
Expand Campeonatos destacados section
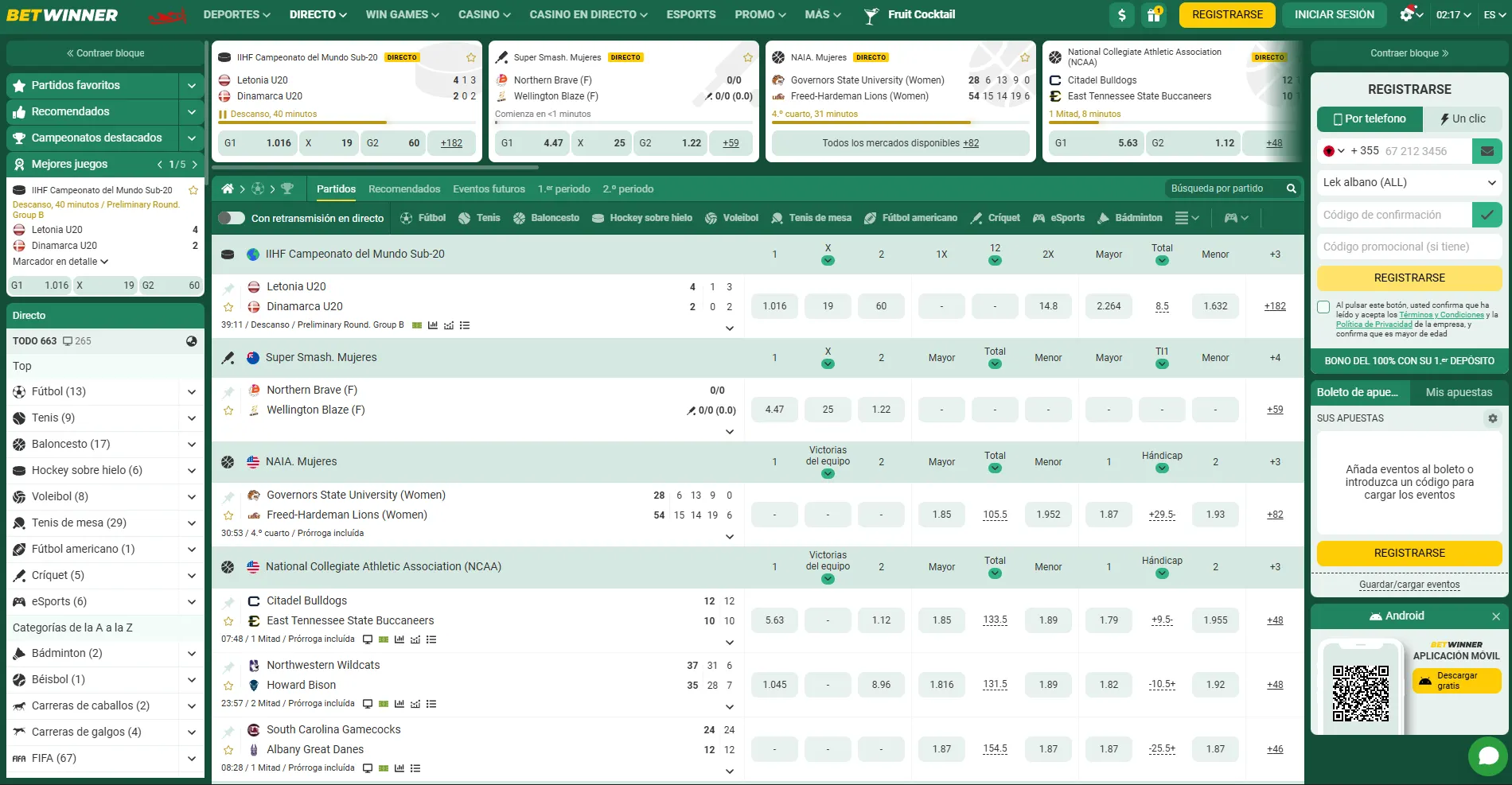(x=191, y=138)
